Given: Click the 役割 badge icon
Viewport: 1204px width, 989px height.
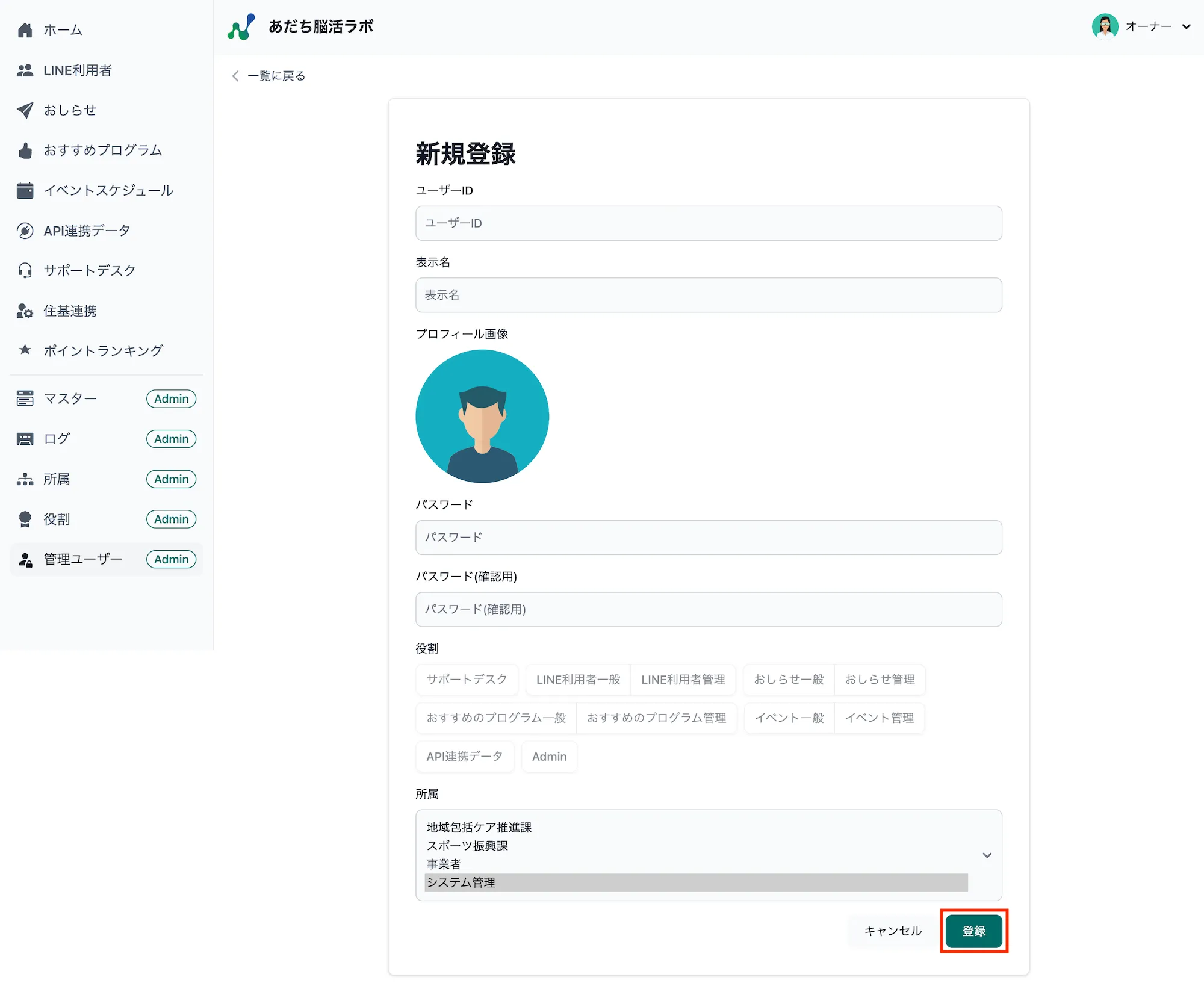Looking at the screenshot, I should [25, 519].
